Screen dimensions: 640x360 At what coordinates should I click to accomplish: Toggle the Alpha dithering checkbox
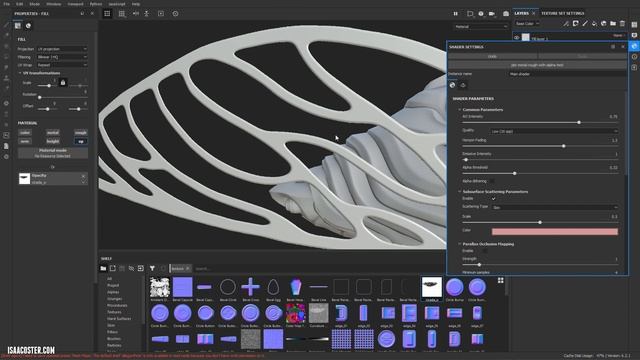(491, 181)
